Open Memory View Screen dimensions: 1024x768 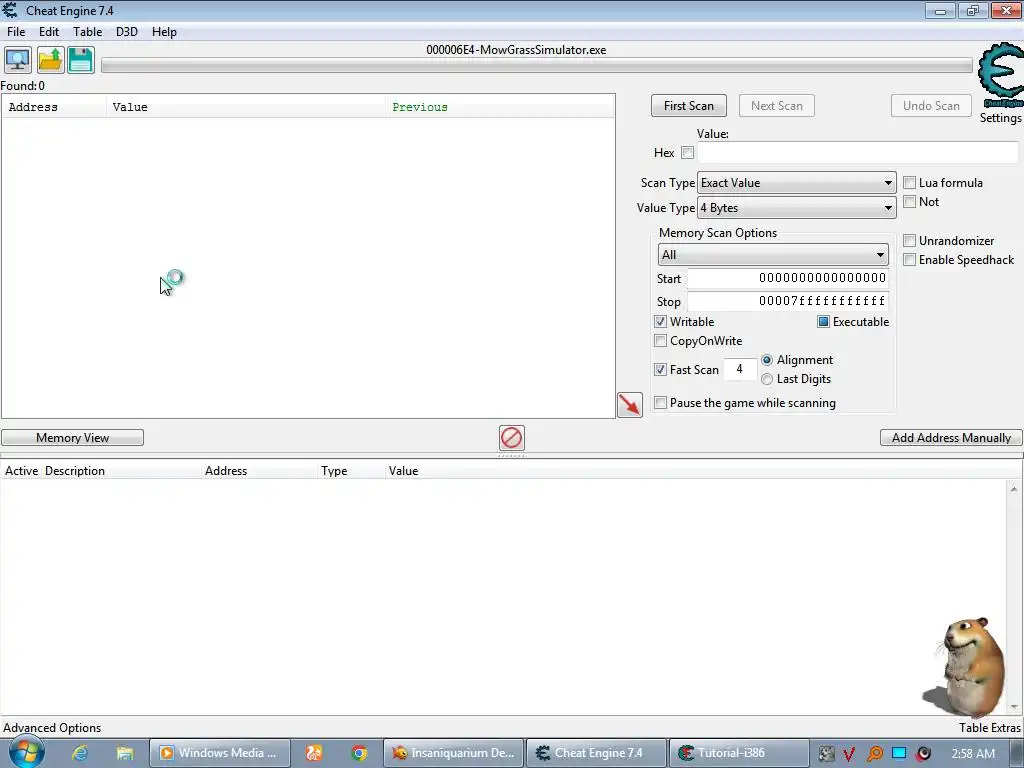(72, 438)
